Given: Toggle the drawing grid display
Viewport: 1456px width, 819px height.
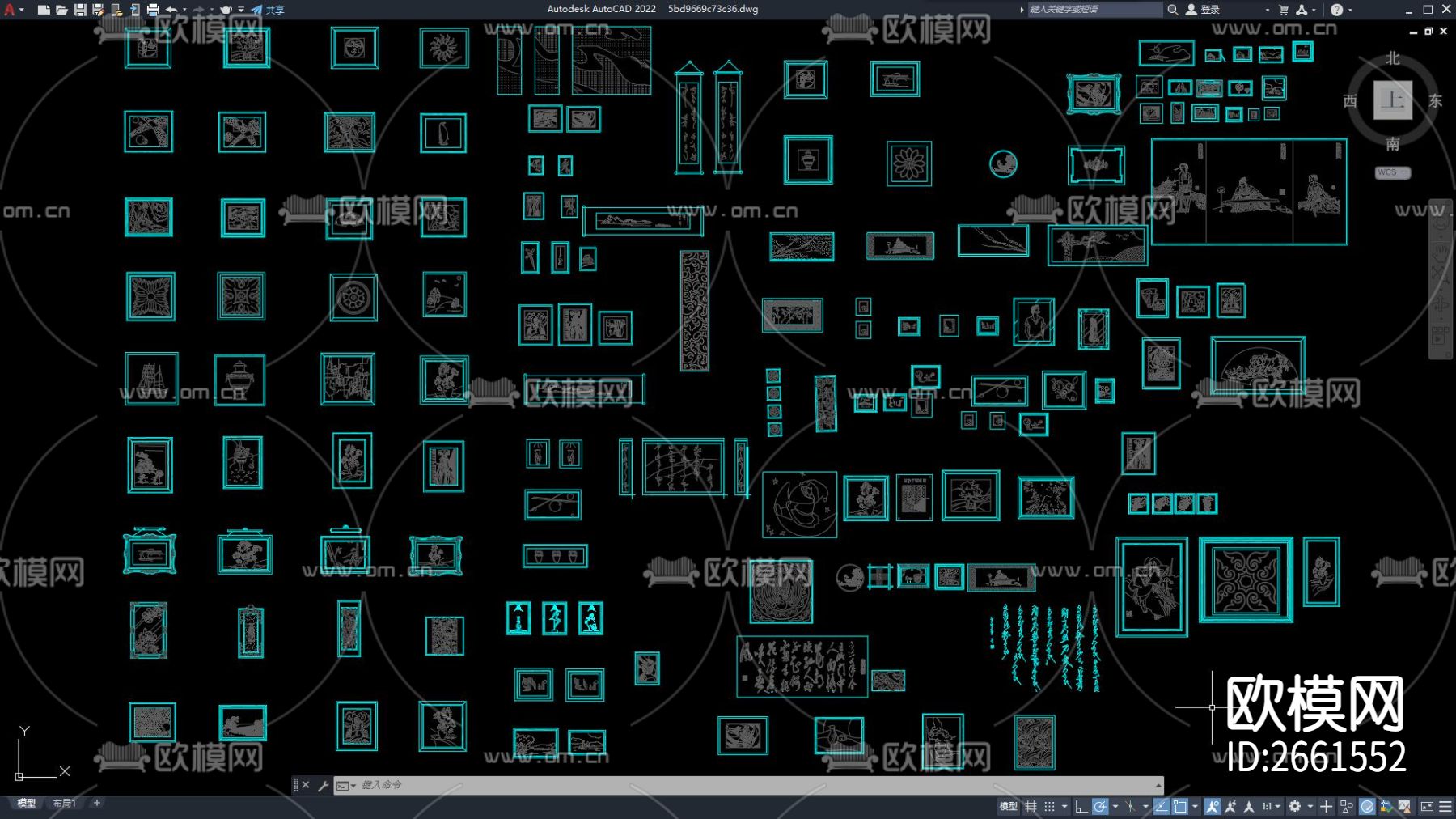Looking at the screenshot, I should [x=1031, y=806].
